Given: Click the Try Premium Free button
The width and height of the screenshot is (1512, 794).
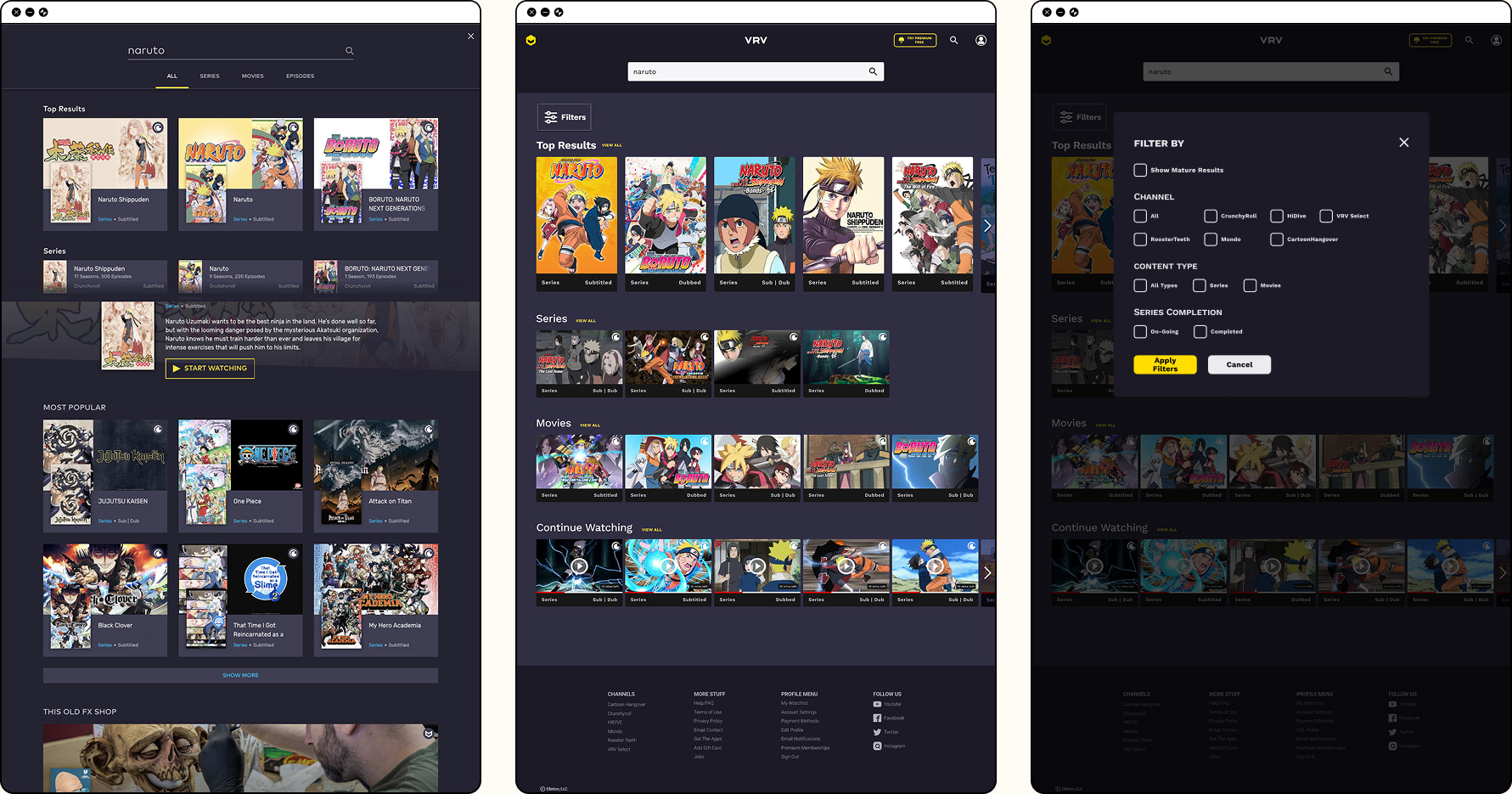Looking at the screenshot, I should (915, 40).
